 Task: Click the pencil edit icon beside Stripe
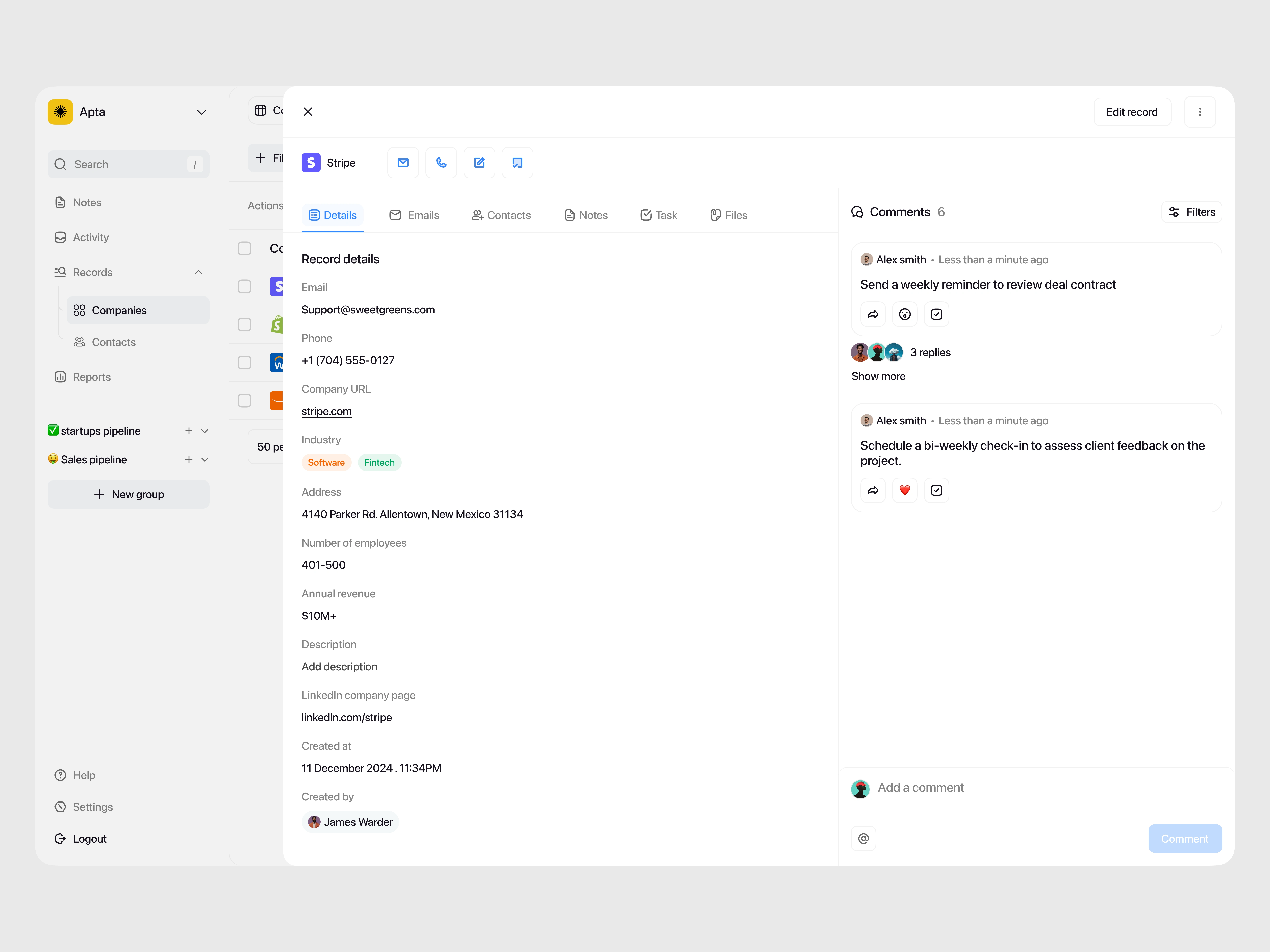[479, 163]
